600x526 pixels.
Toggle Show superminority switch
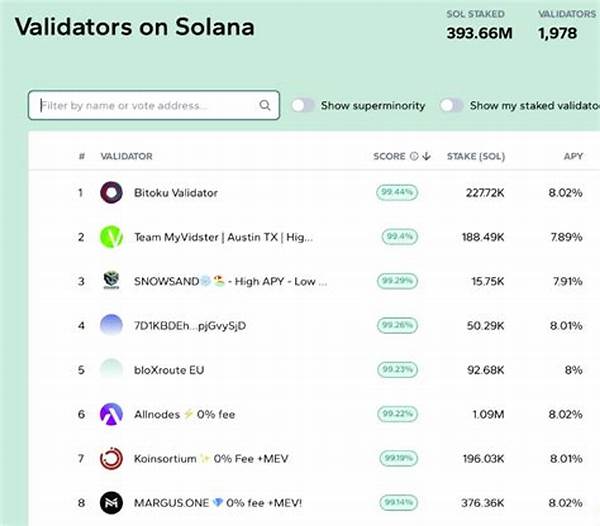[x=303, y=105]
